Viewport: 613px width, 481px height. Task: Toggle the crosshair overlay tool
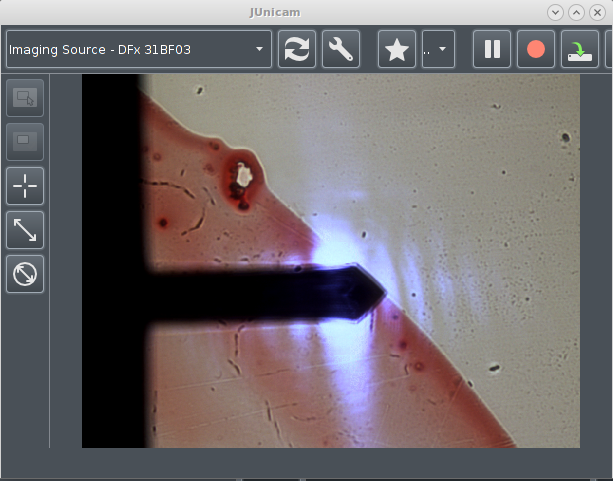click(25, 186)
